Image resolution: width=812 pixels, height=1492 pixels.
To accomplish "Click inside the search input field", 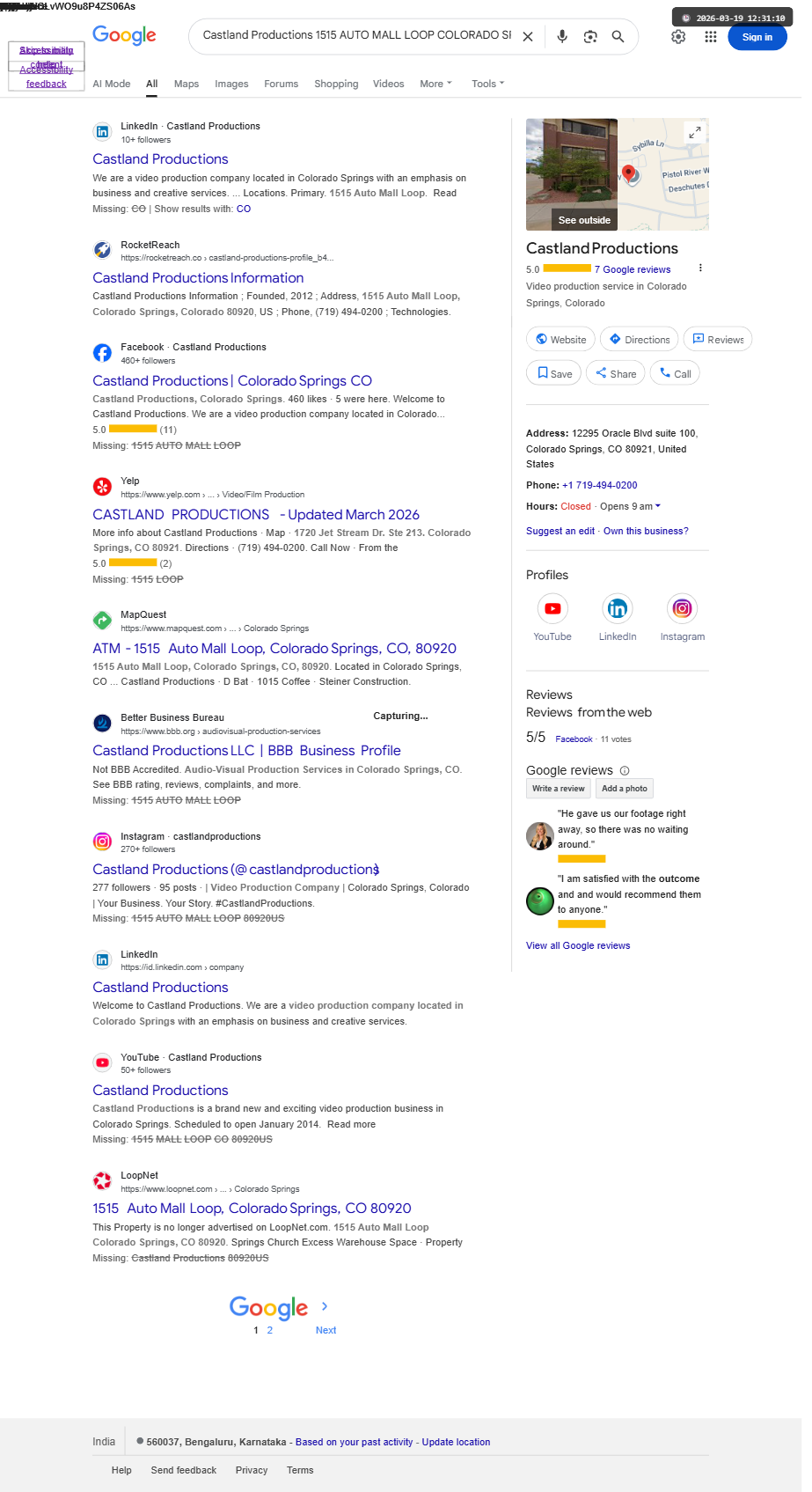I will pos(356,36).
